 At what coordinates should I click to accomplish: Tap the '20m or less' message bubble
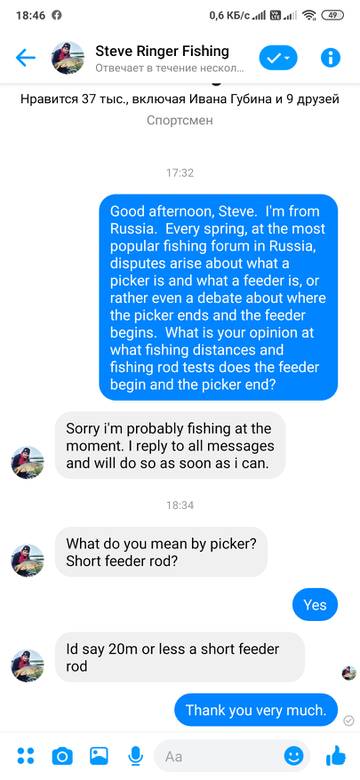[180, 657]
